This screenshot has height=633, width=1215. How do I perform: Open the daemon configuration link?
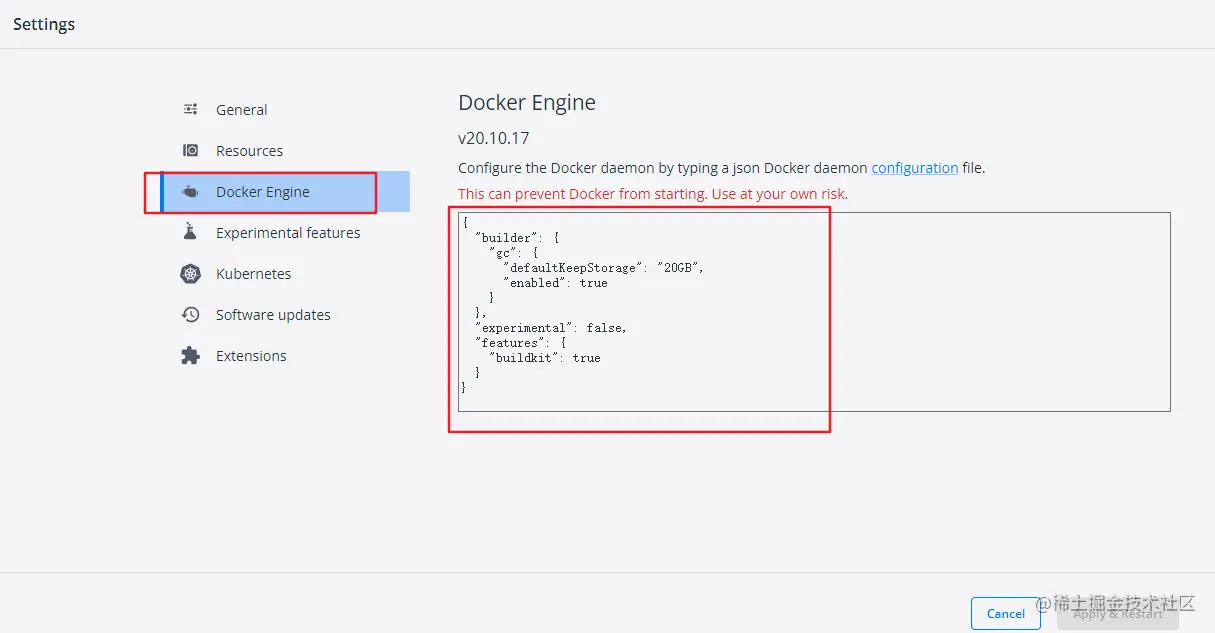pos(915,168)
